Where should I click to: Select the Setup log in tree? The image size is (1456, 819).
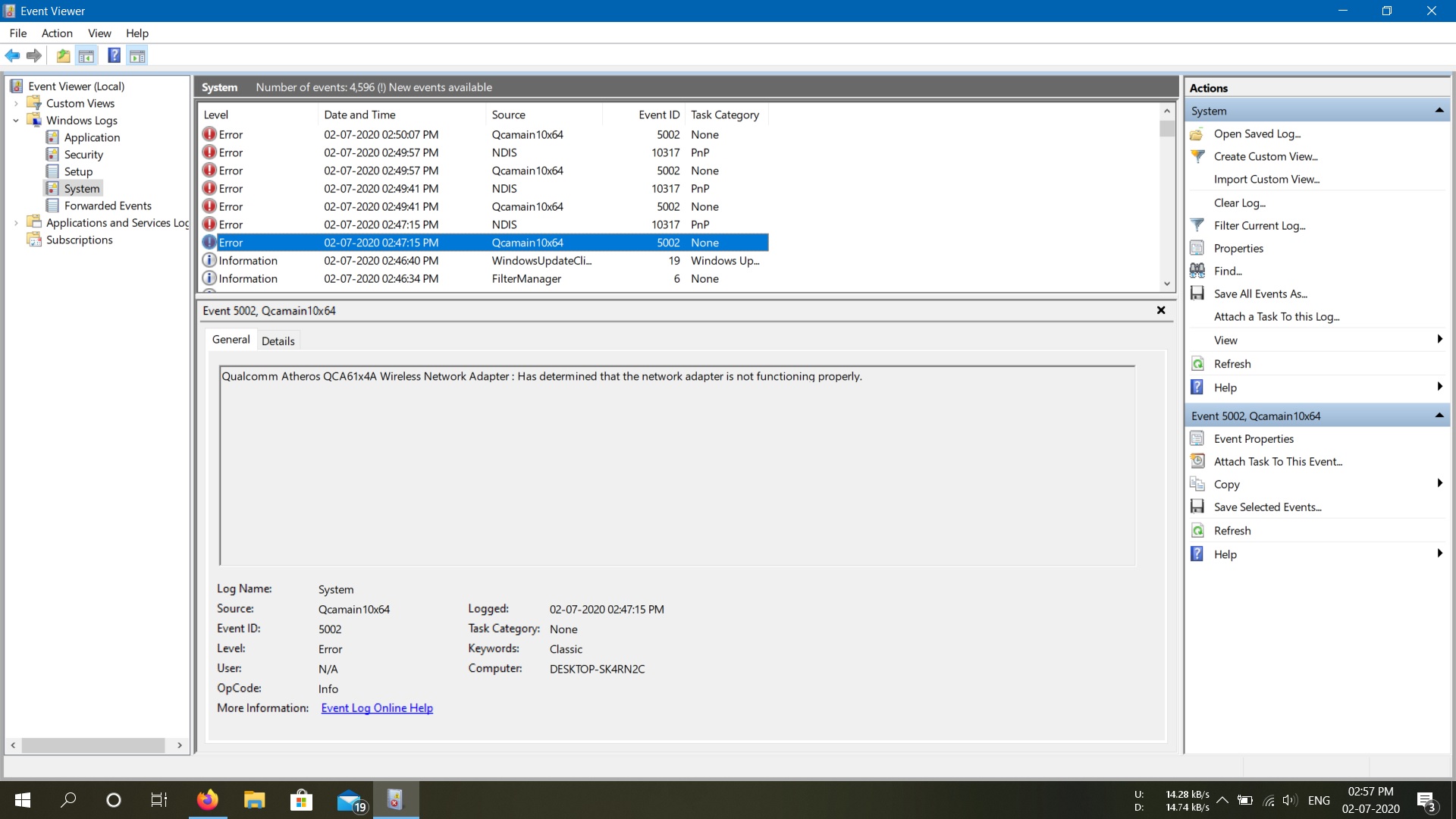click(x=78, y=171)
